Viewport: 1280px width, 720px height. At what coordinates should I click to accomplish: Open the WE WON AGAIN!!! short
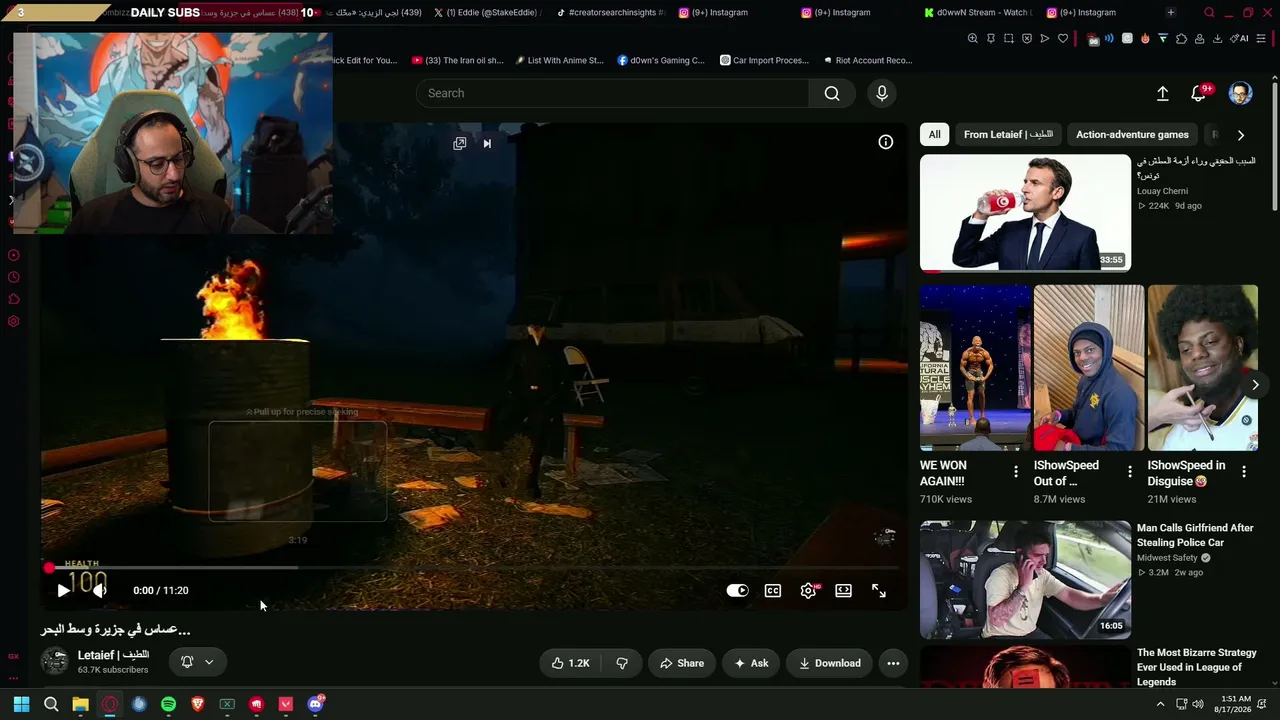pyautogui.click(x=975, y=368)
